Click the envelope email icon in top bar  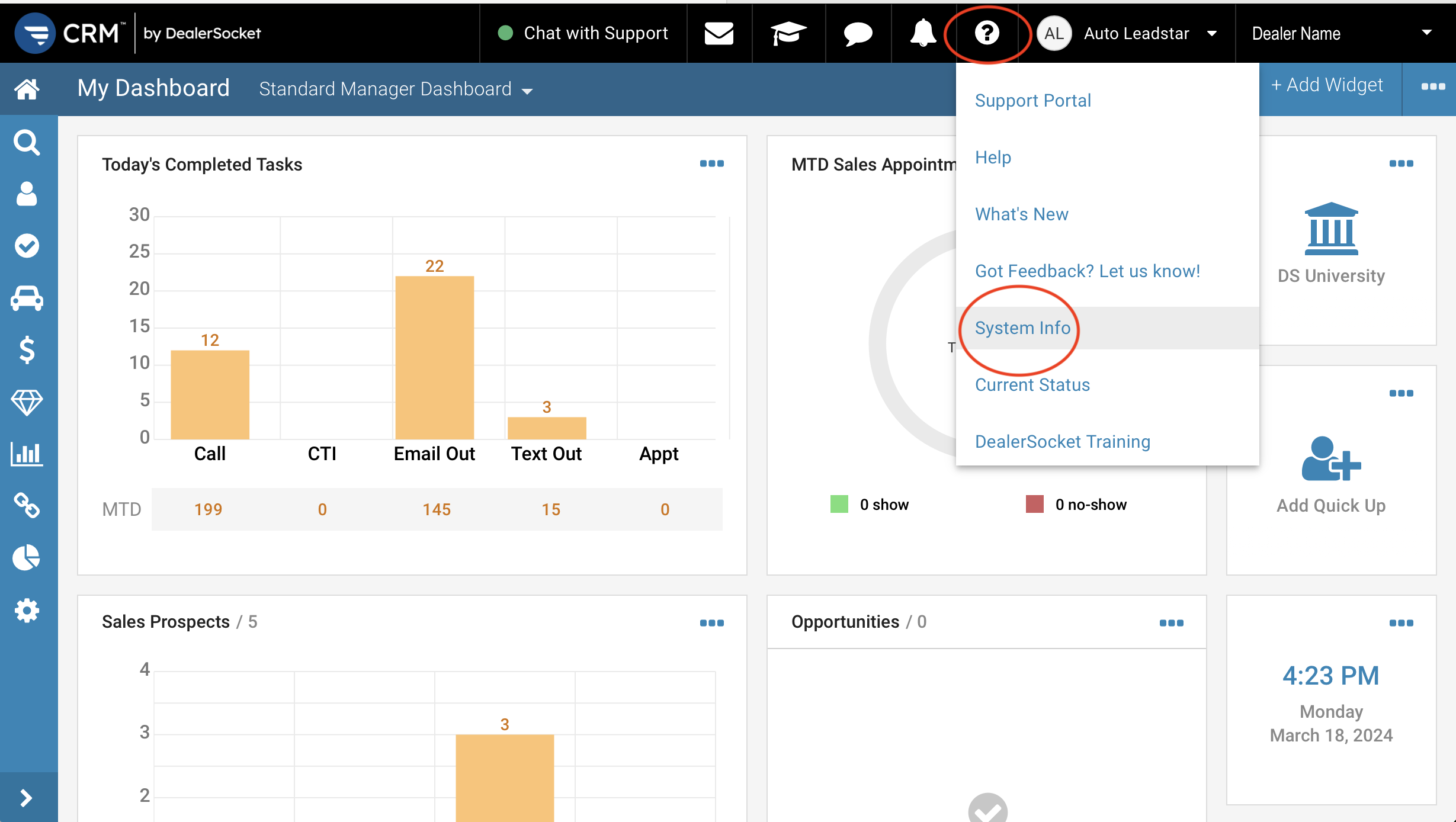[x=719, y=33]
